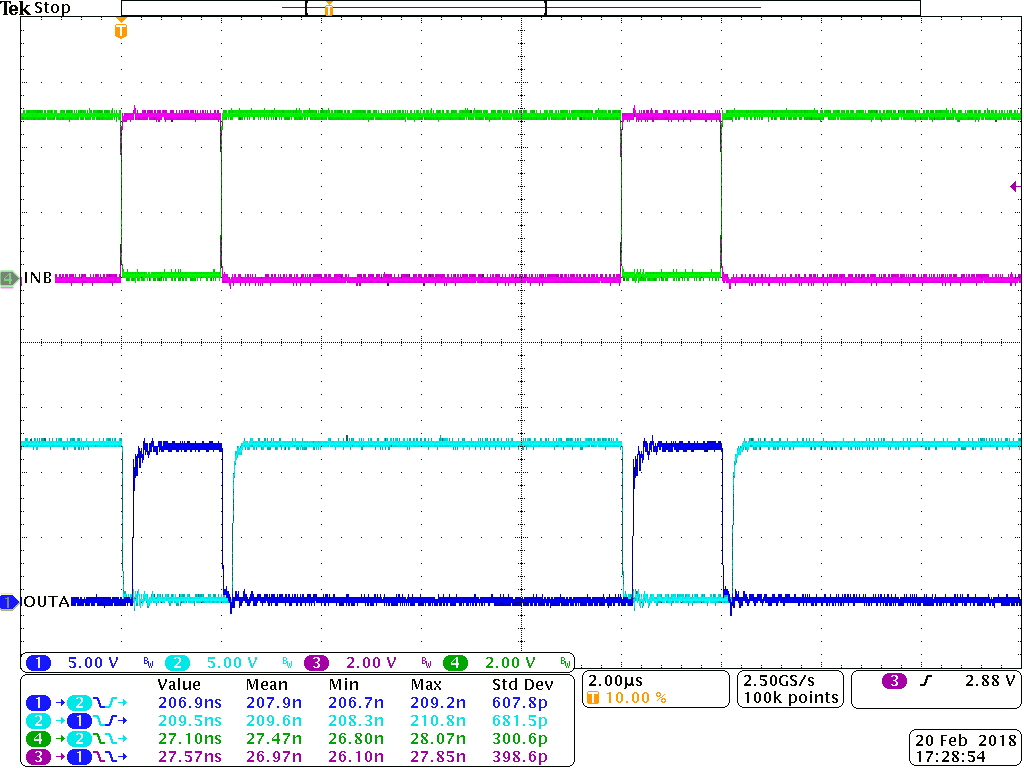Click the Tek Stop status indicator
This screenshot has width=1024, height=768.
[x=35, y=8]
